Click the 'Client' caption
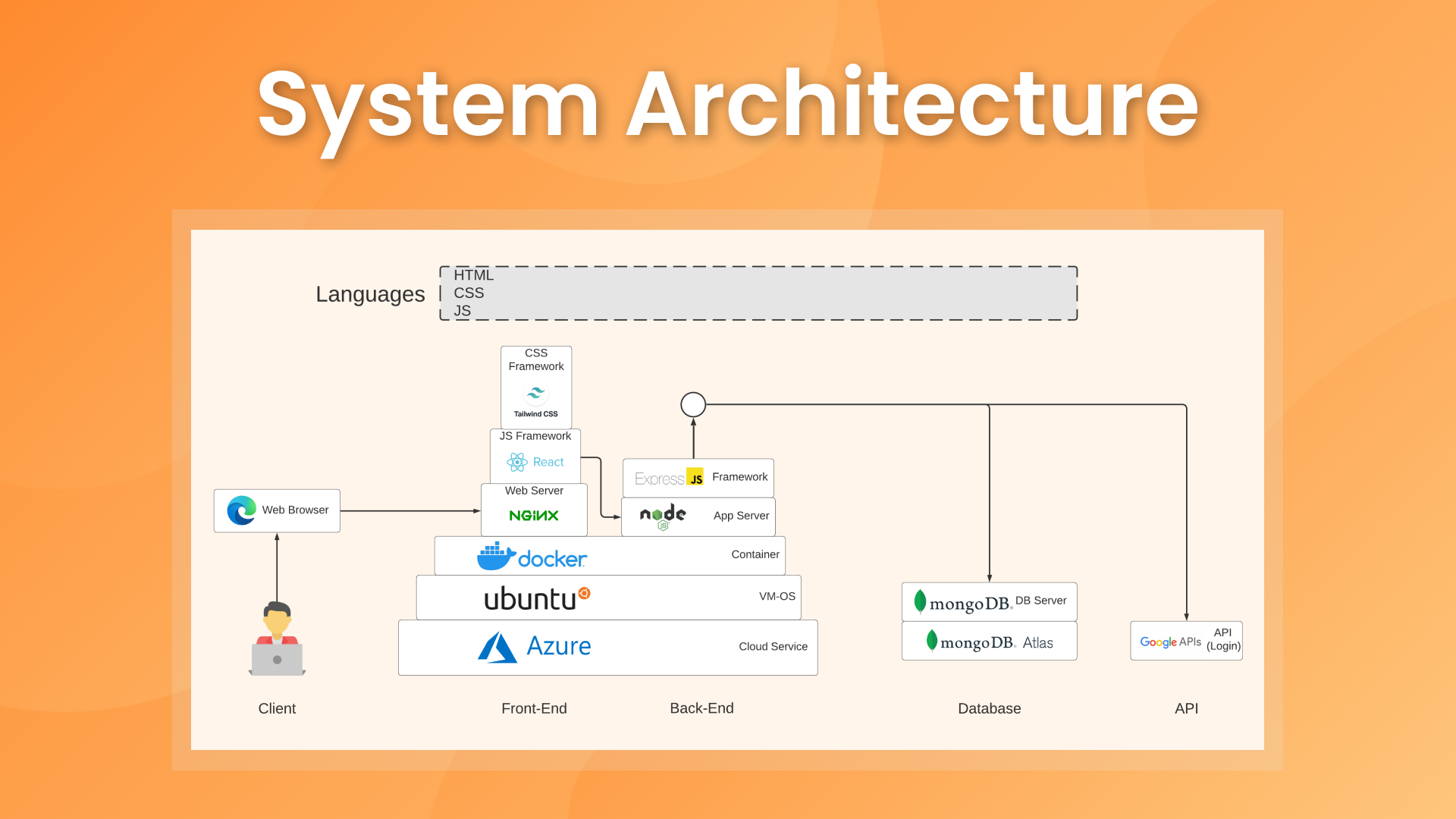 click(277, 708)
